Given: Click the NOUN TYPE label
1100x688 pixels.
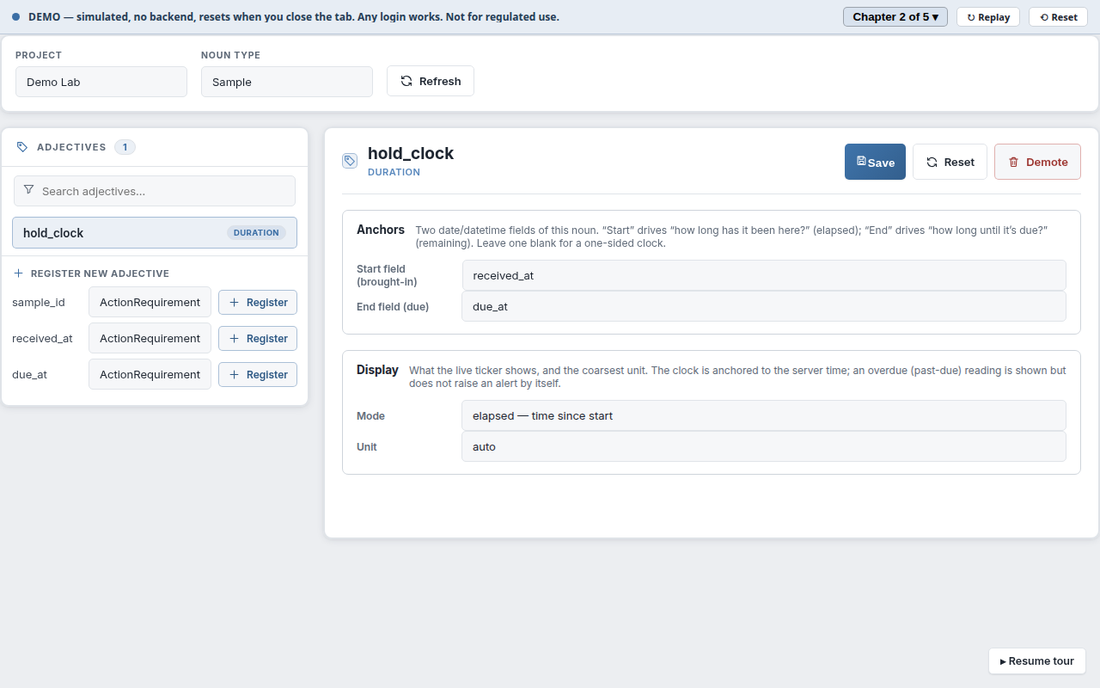Looking at the screenshot, I should (x=231, y=55).
